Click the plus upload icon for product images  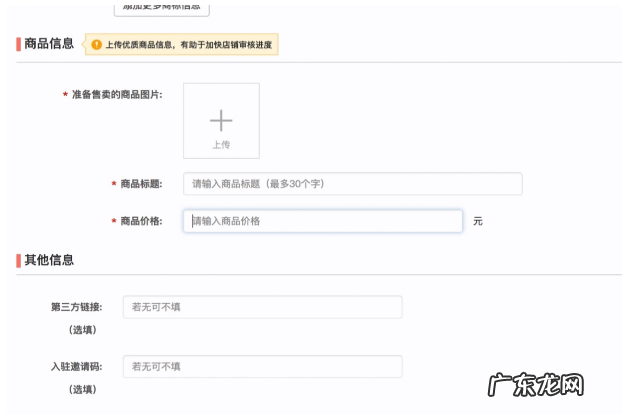[x=221, y=121]
